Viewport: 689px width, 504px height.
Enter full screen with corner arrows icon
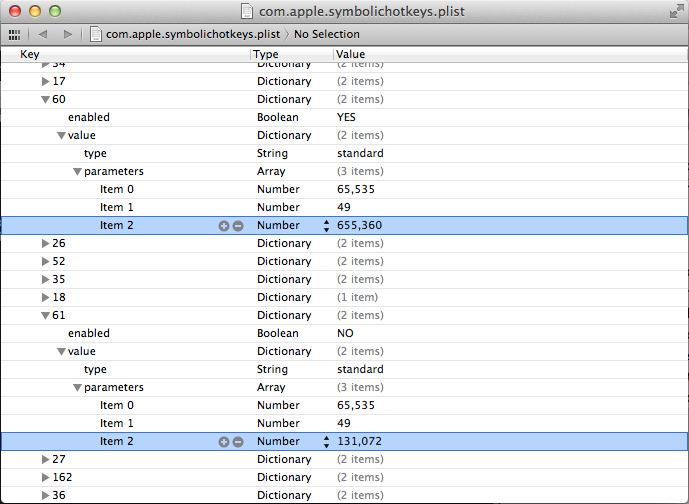point(676,11)
